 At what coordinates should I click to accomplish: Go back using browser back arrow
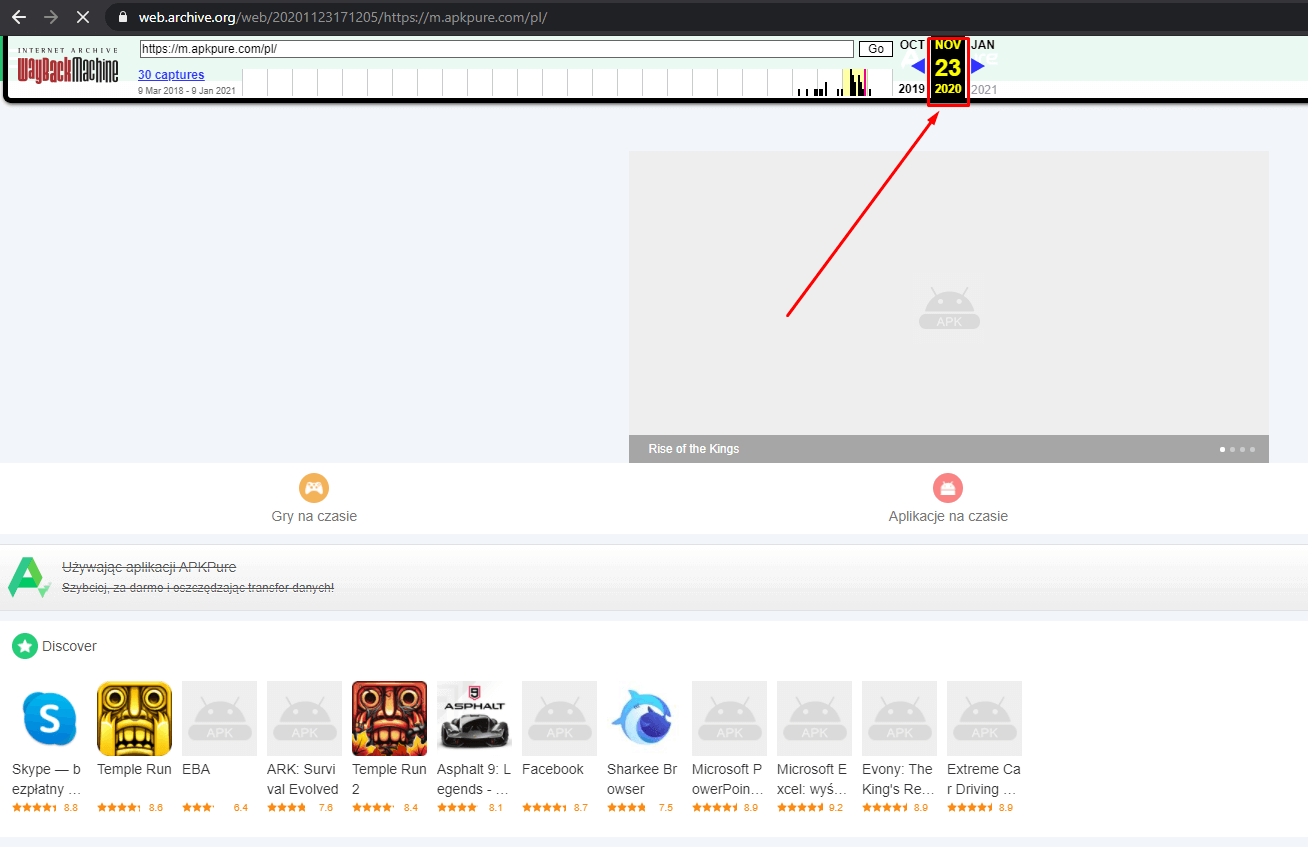coord(18,17)
